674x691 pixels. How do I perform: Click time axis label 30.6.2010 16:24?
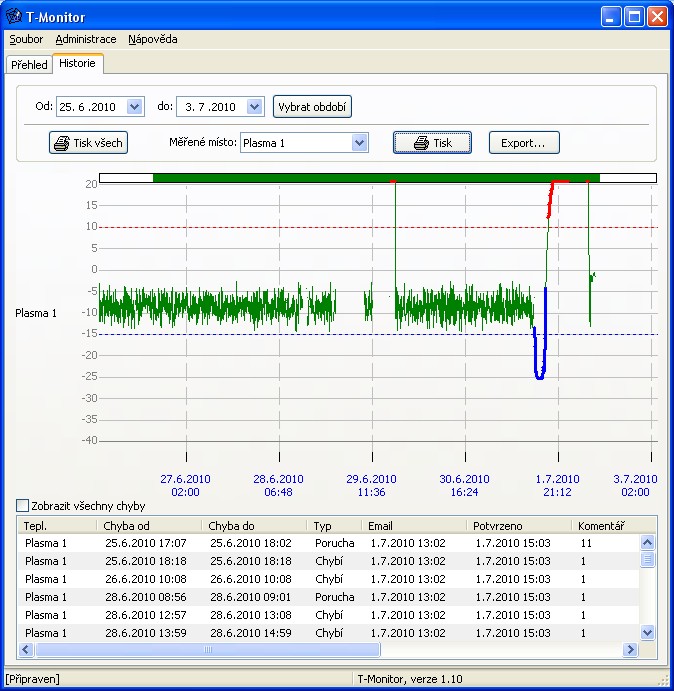464,485
